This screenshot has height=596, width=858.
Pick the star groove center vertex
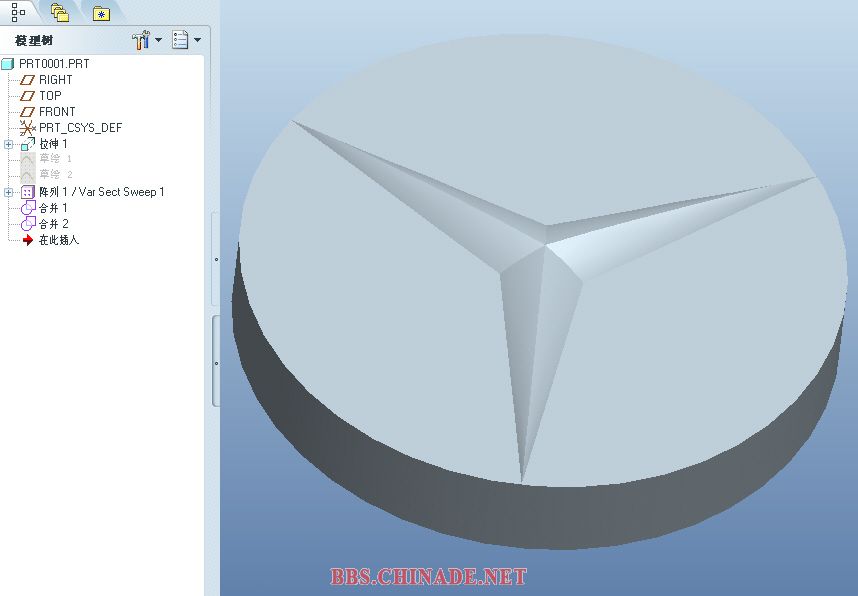click(546, 246)
